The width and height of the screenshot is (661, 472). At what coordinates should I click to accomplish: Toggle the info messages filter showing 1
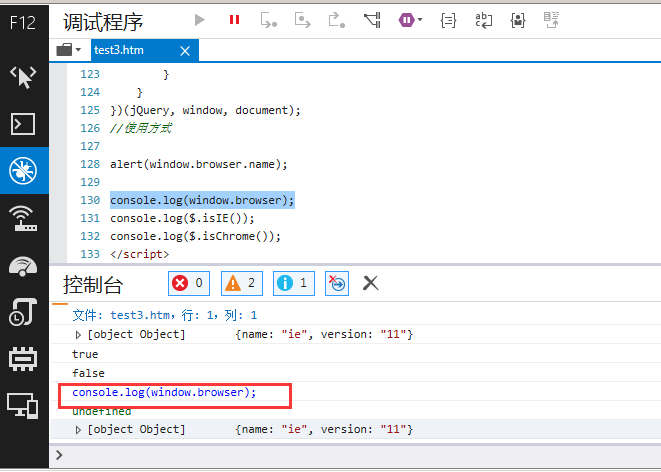292,283
